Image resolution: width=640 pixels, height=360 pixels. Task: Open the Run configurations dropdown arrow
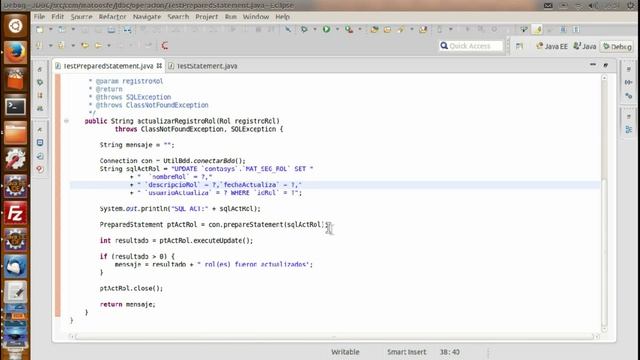coord(337,29)
